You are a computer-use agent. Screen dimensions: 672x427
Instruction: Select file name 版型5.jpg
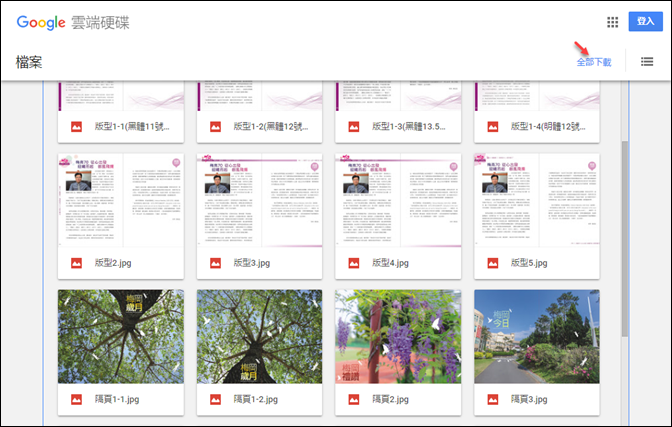click(529, 263)
